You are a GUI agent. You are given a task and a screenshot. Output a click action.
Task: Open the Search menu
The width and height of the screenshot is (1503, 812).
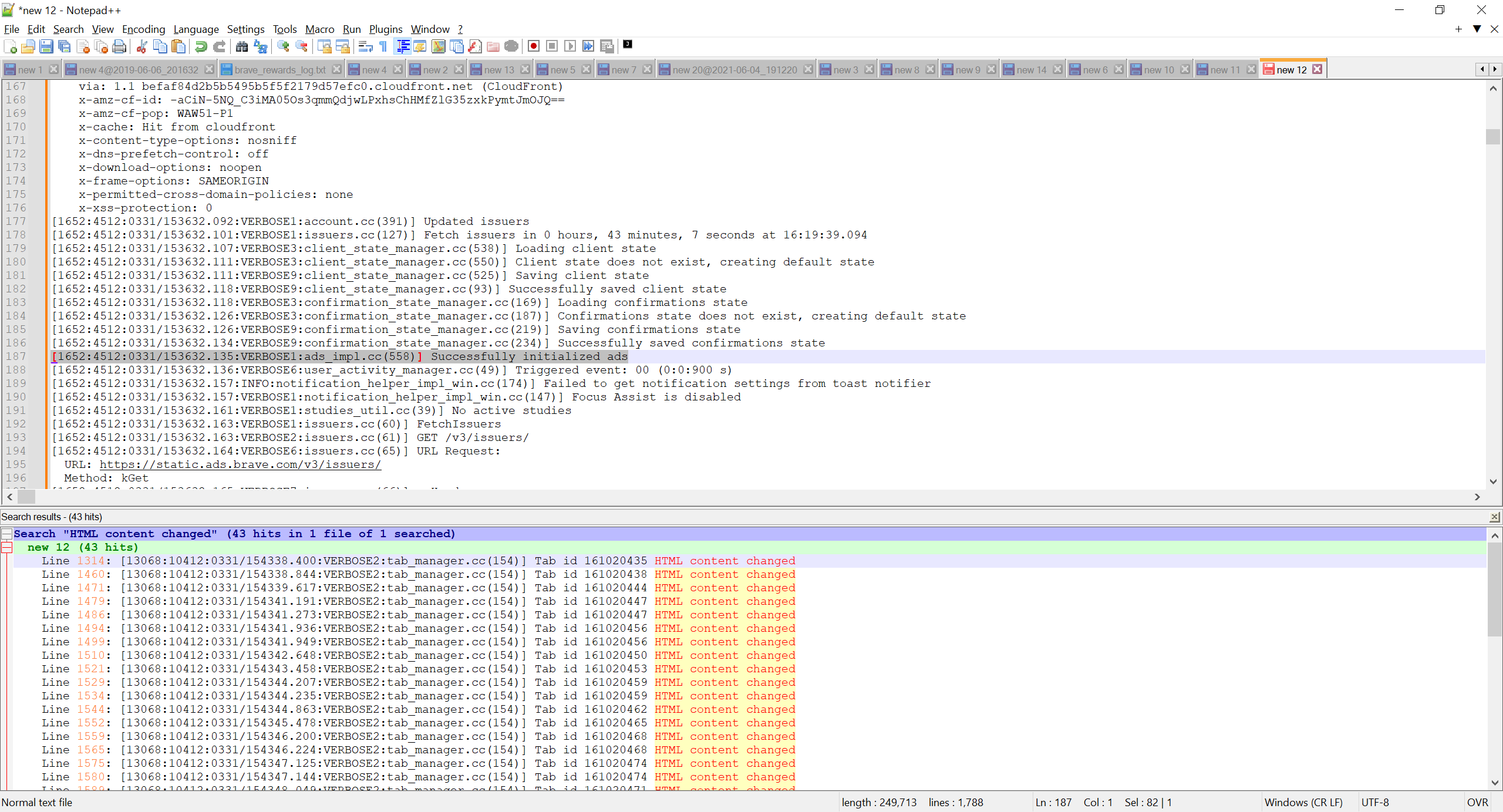coord(68,29)
